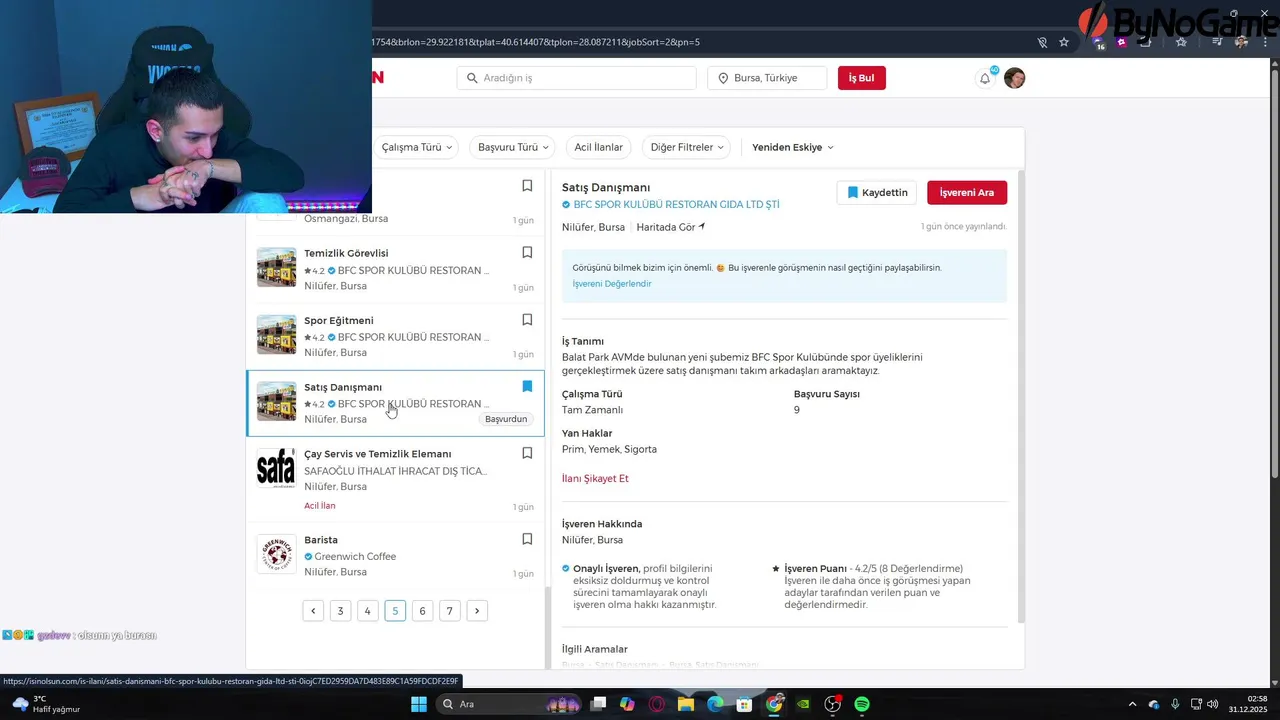Open the weather widget showing Hafif yağmur
This screenshot has height=720, width=1280.
(x=47, y=704)
